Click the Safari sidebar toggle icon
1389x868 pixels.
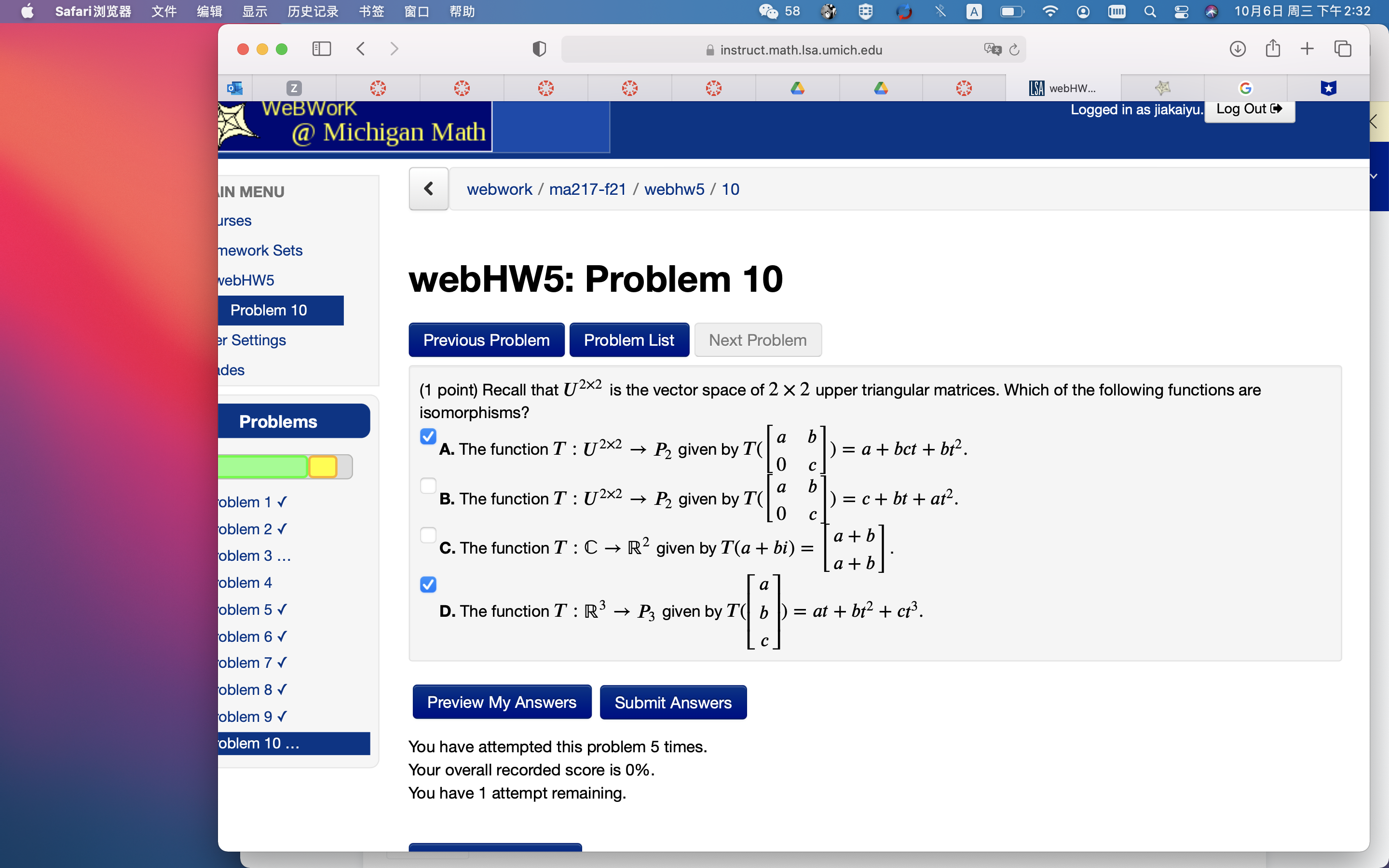(321, 49)
